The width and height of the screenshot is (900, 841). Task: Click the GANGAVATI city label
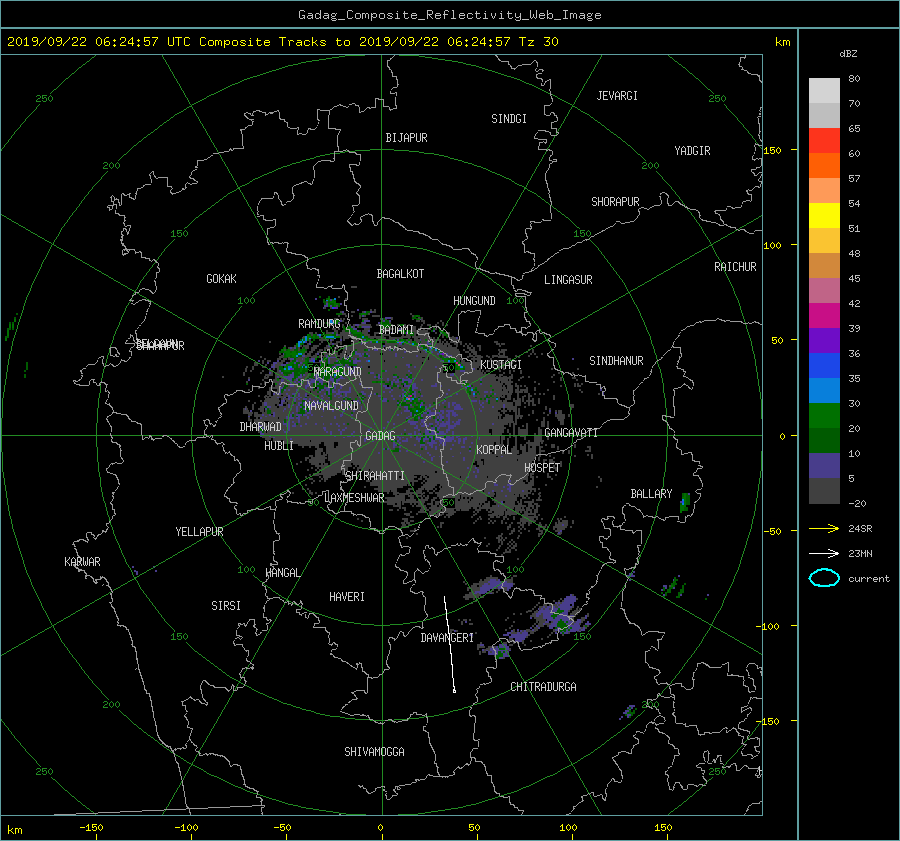pyautogui.click(x=571, y=432)
